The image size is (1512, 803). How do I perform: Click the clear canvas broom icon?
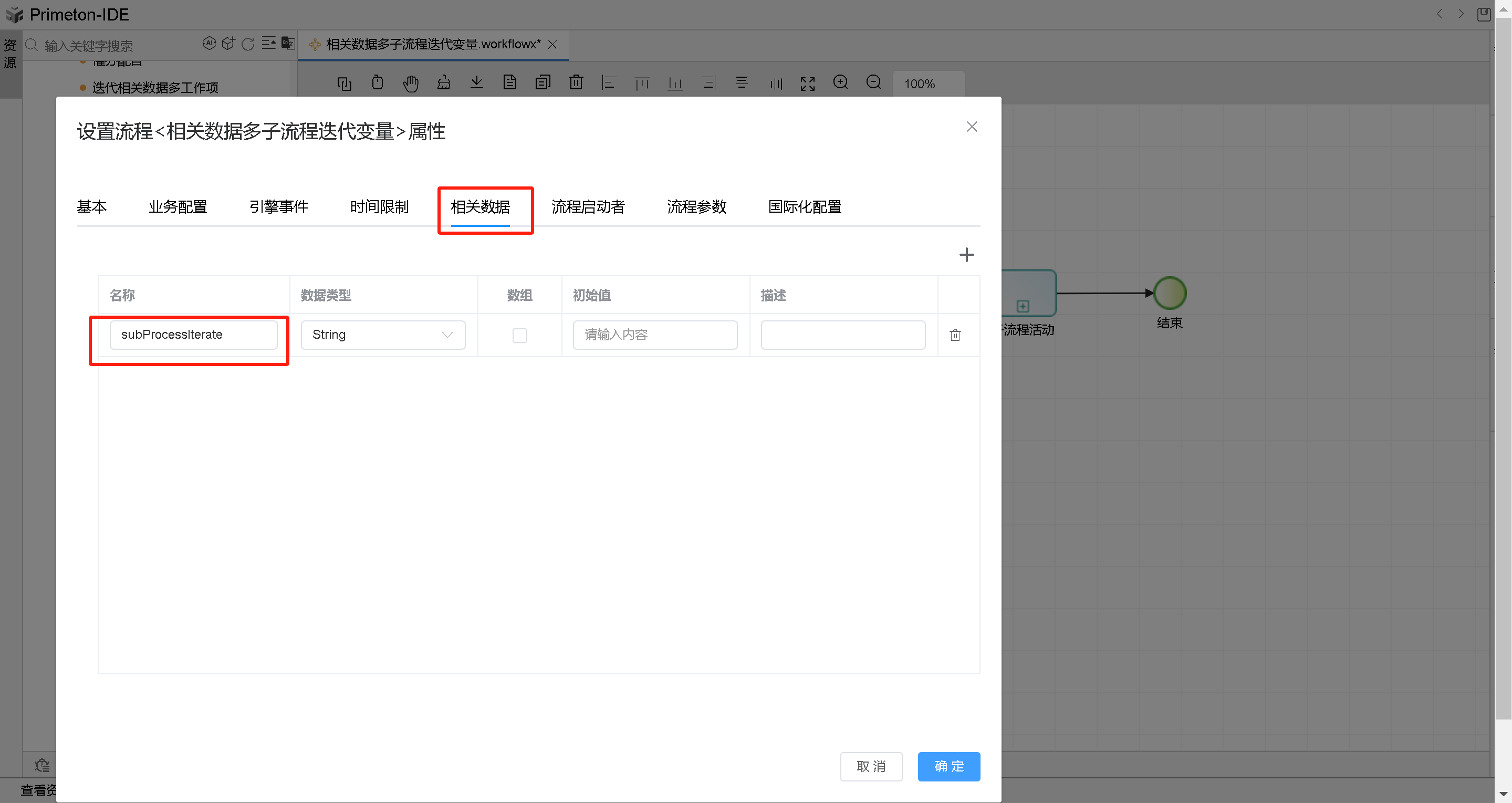(x=444, y=83)
